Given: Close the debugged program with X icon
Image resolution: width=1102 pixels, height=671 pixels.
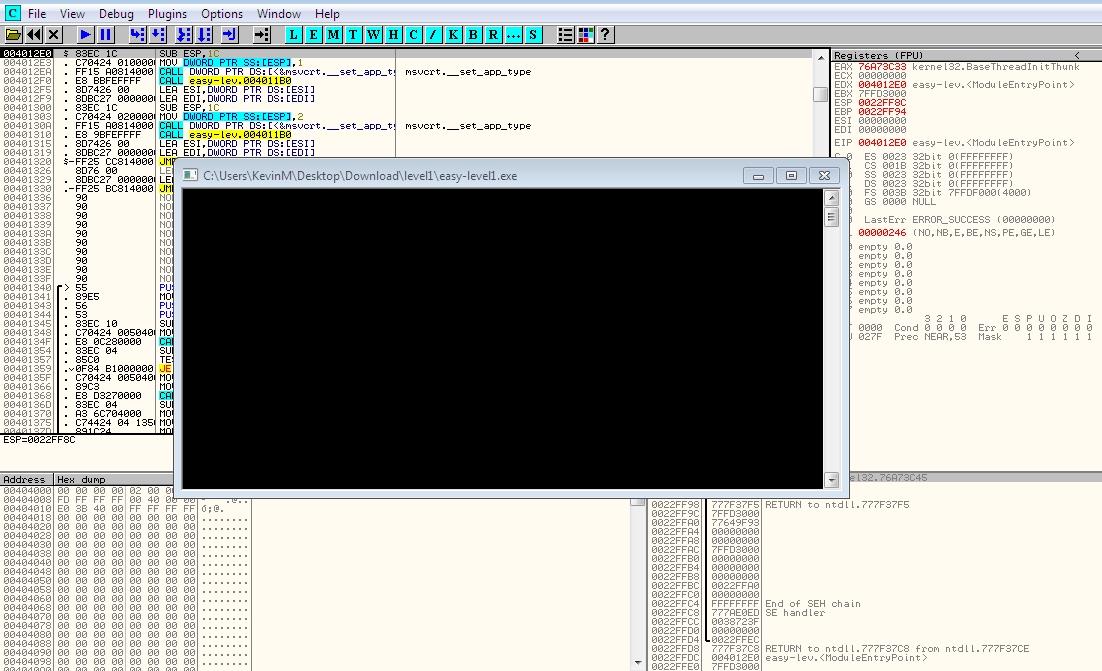Looking at the screenshot, I should (54, 34).
